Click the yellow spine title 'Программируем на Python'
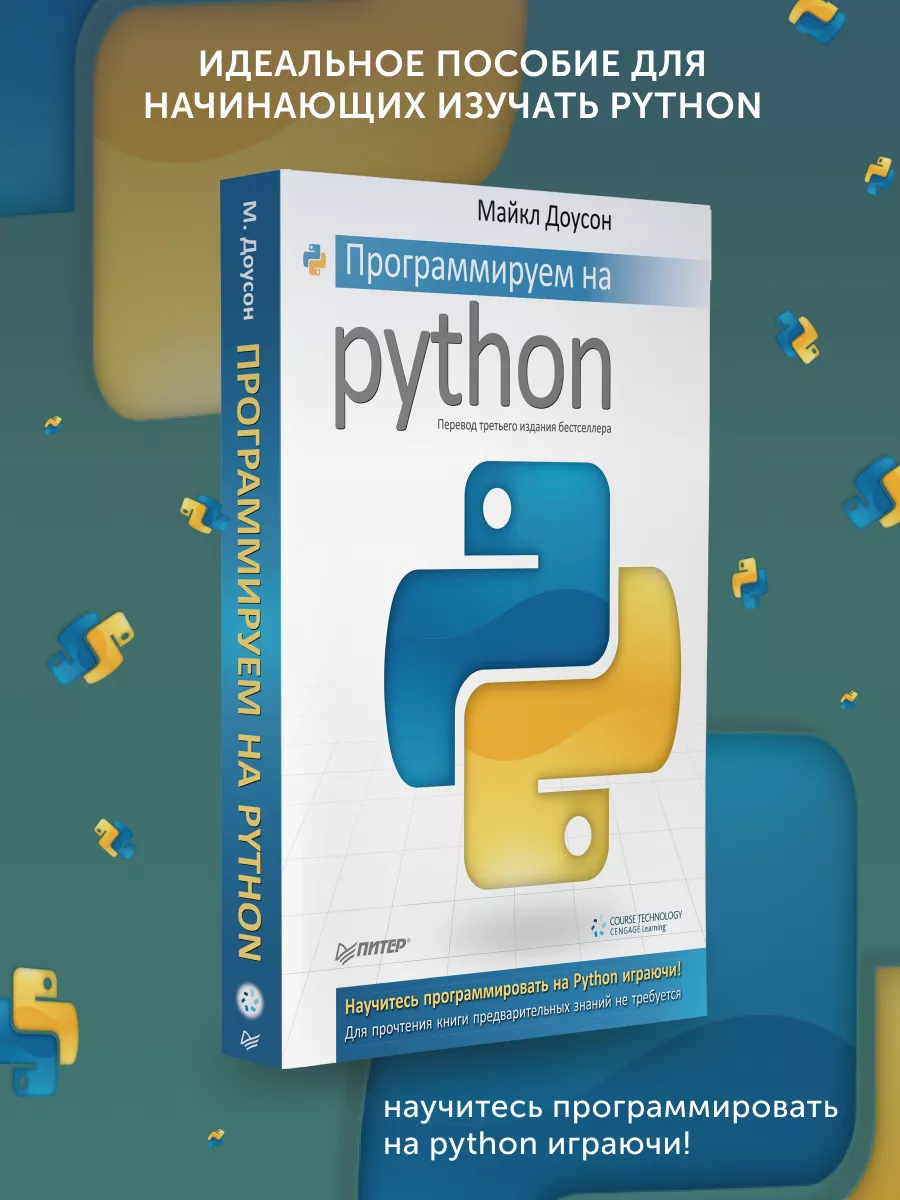The height and width of the screenshot is (1200, 900). pos(245,650)
